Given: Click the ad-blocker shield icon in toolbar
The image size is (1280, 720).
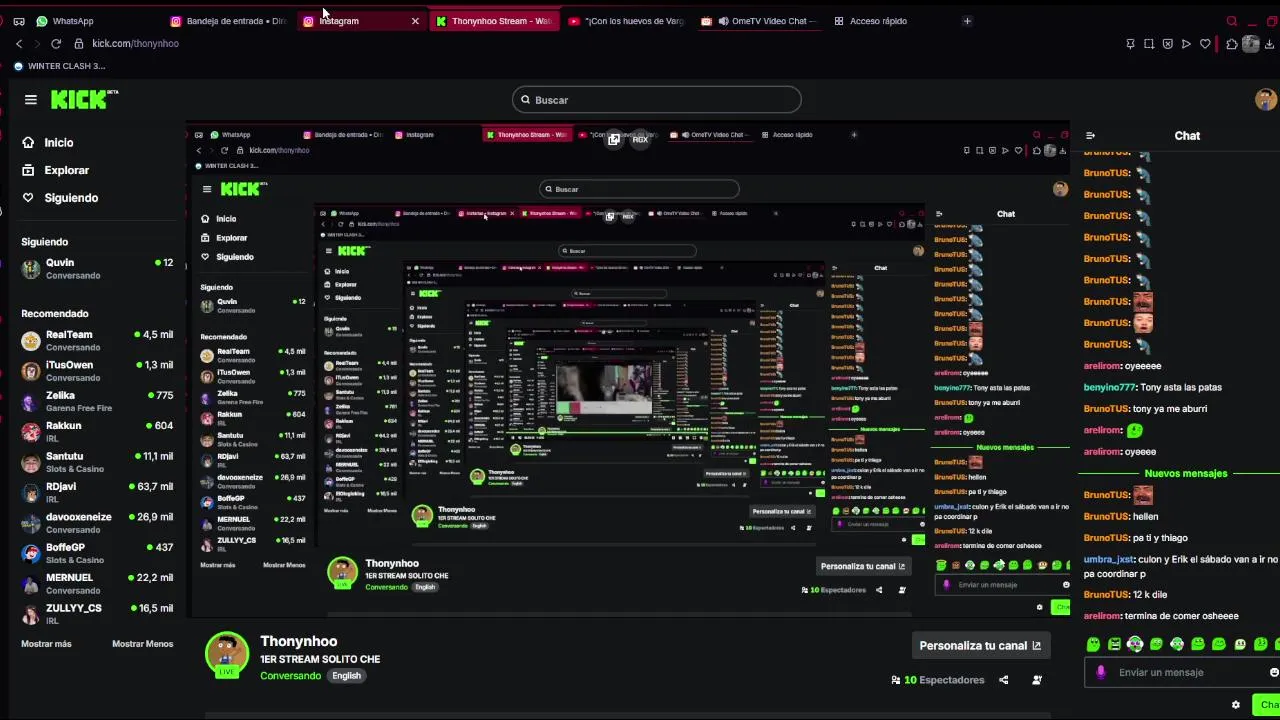Looking at the screenshot, I should 1167,44.
